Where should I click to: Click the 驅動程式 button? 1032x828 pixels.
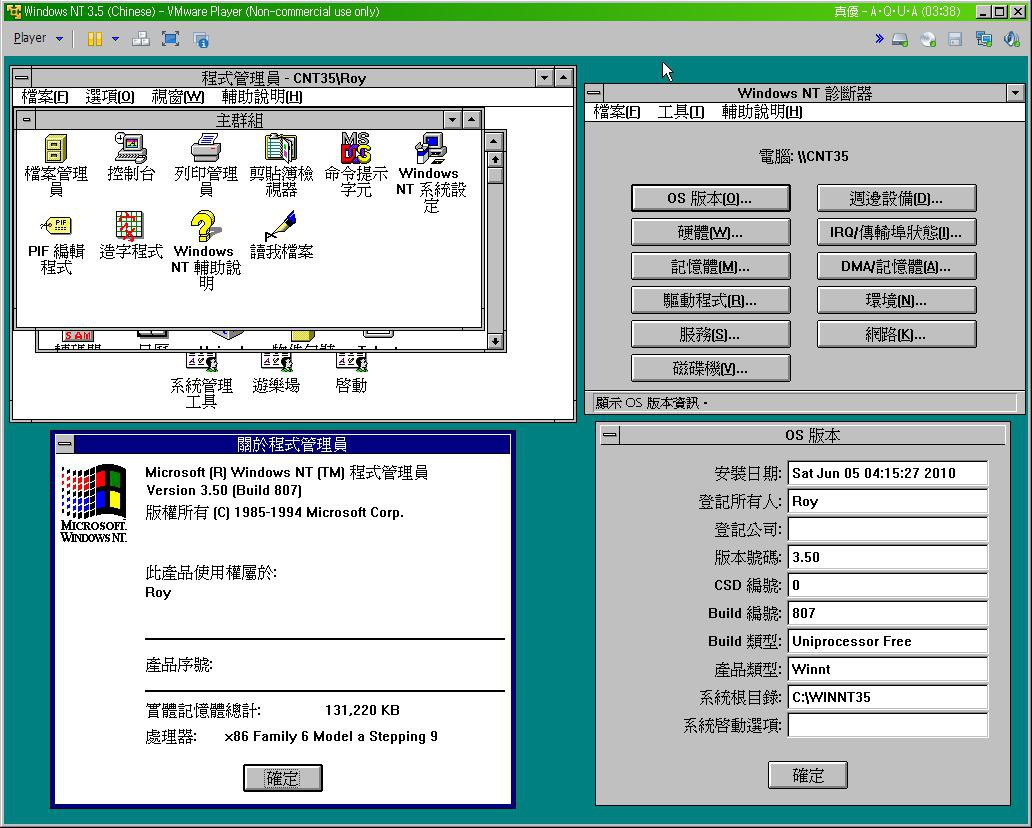(710, 301)
